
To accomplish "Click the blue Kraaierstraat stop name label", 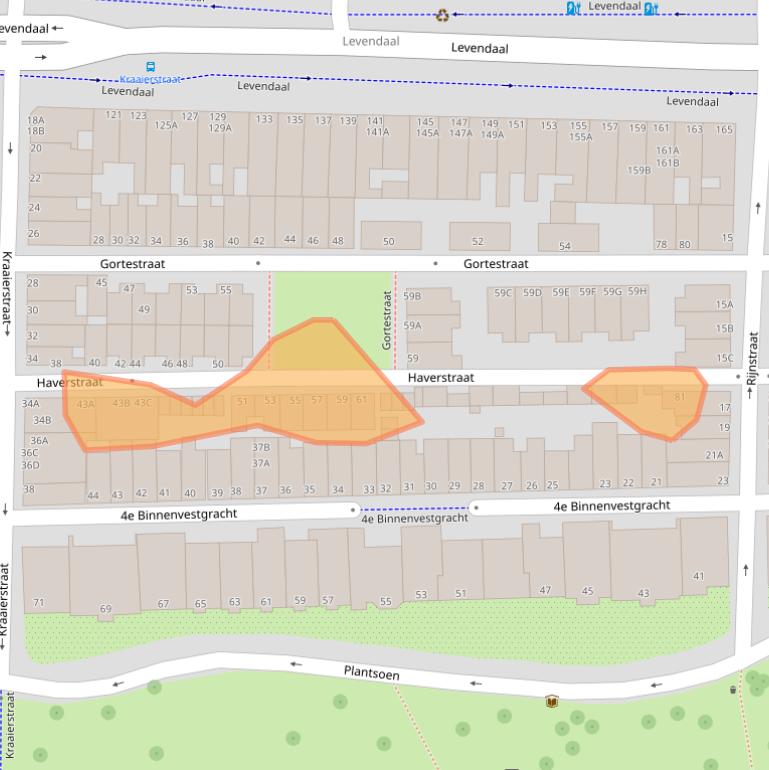I will (x=151, y=80).
